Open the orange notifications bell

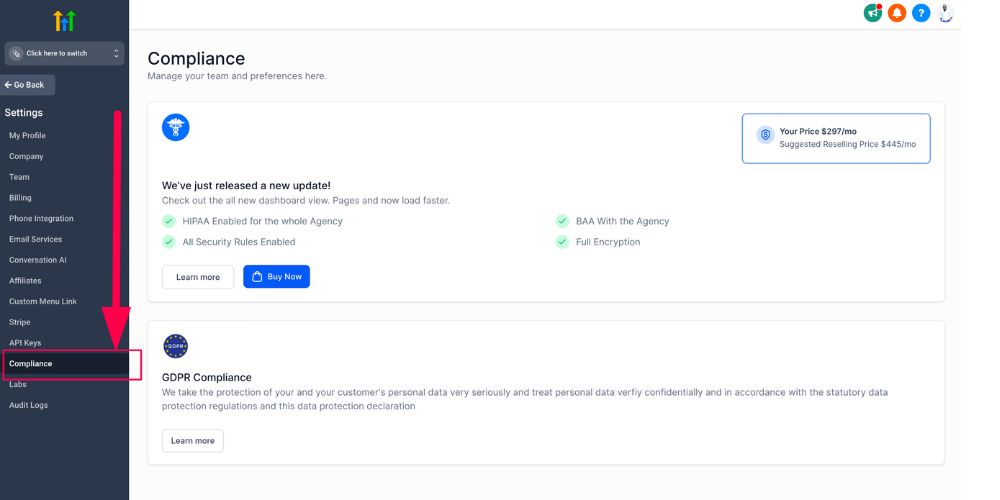897,13
